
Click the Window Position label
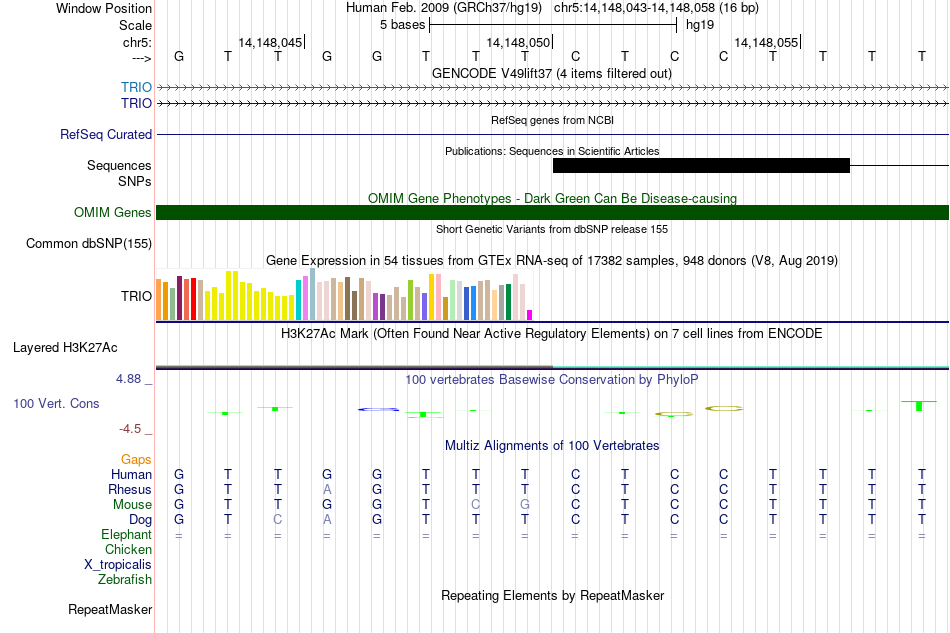(104, 8)
